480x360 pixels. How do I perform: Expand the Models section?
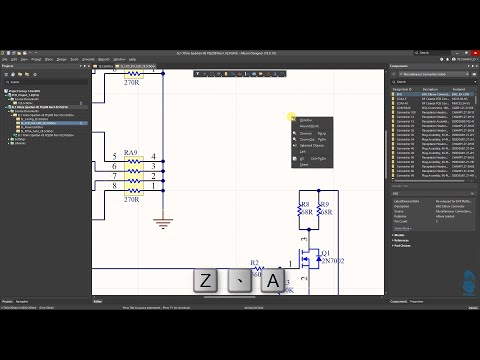tap(393, 235)
